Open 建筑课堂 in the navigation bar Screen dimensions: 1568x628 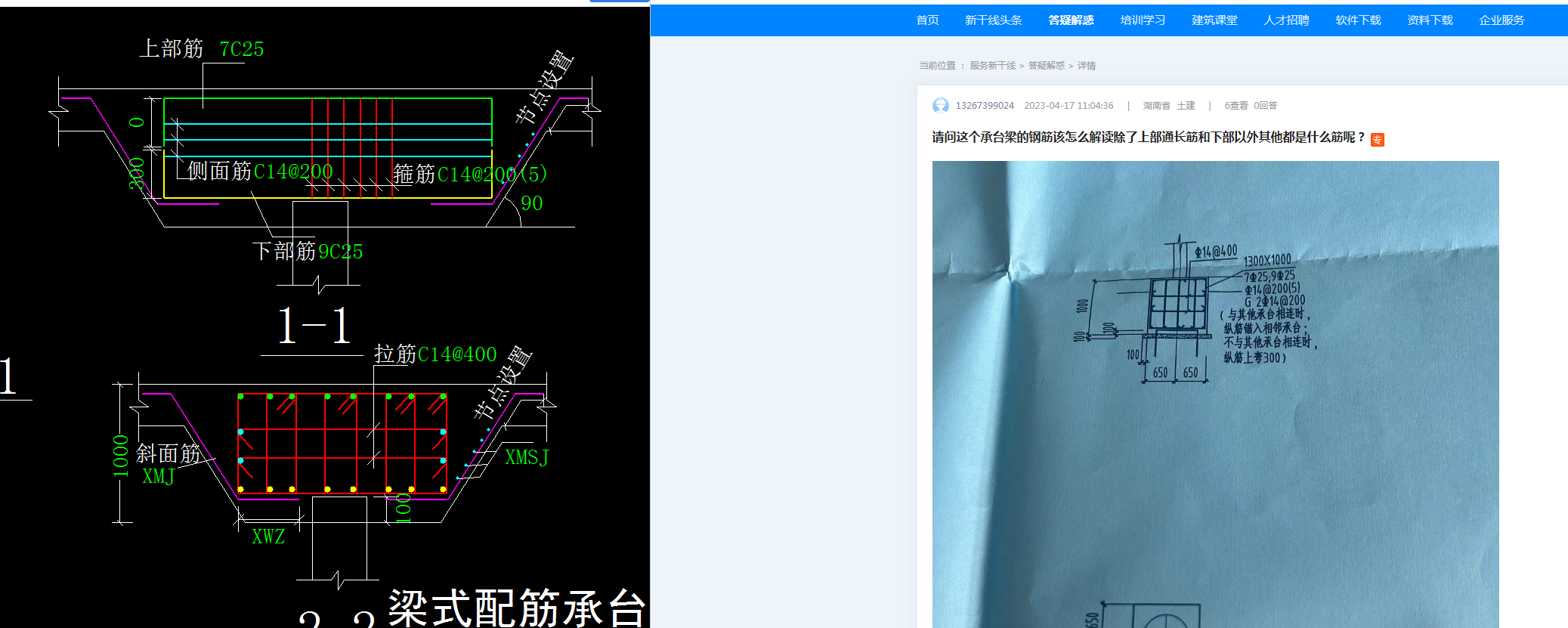1214,20
